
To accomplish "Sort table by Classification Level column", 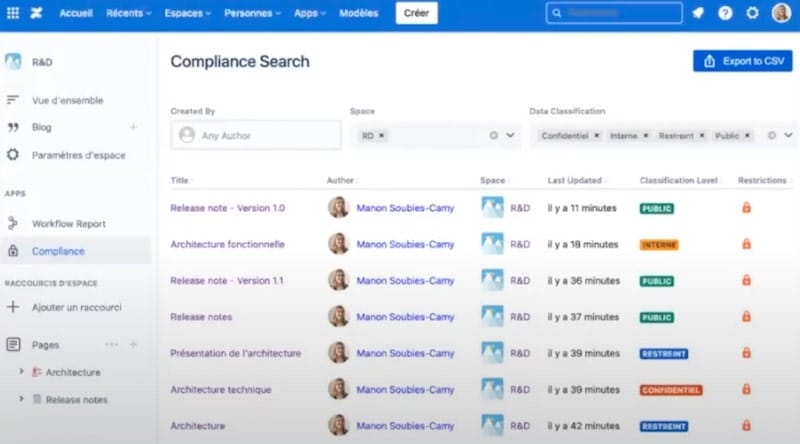I will click(x=680, y=180).
